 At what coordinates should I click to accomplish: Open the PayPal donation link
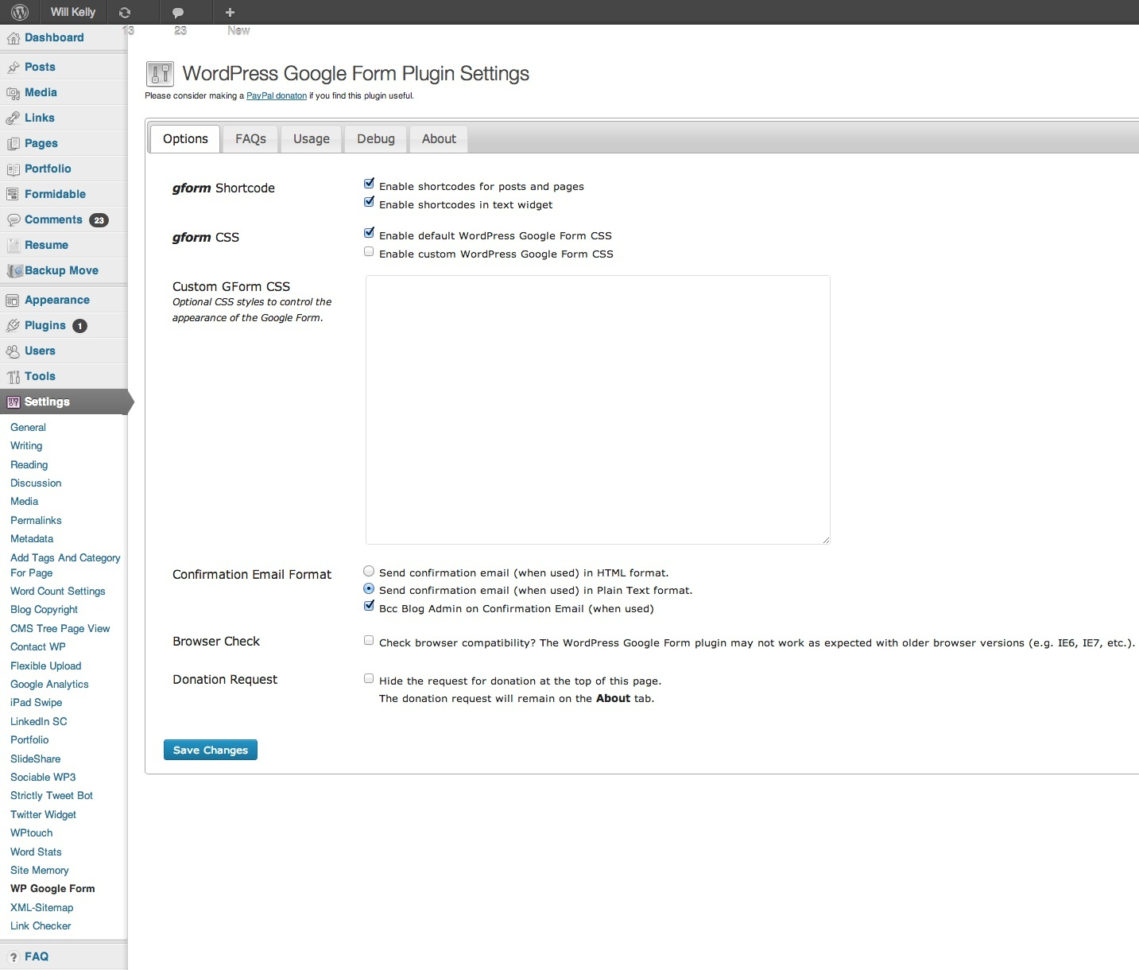(x=276, y=95)
